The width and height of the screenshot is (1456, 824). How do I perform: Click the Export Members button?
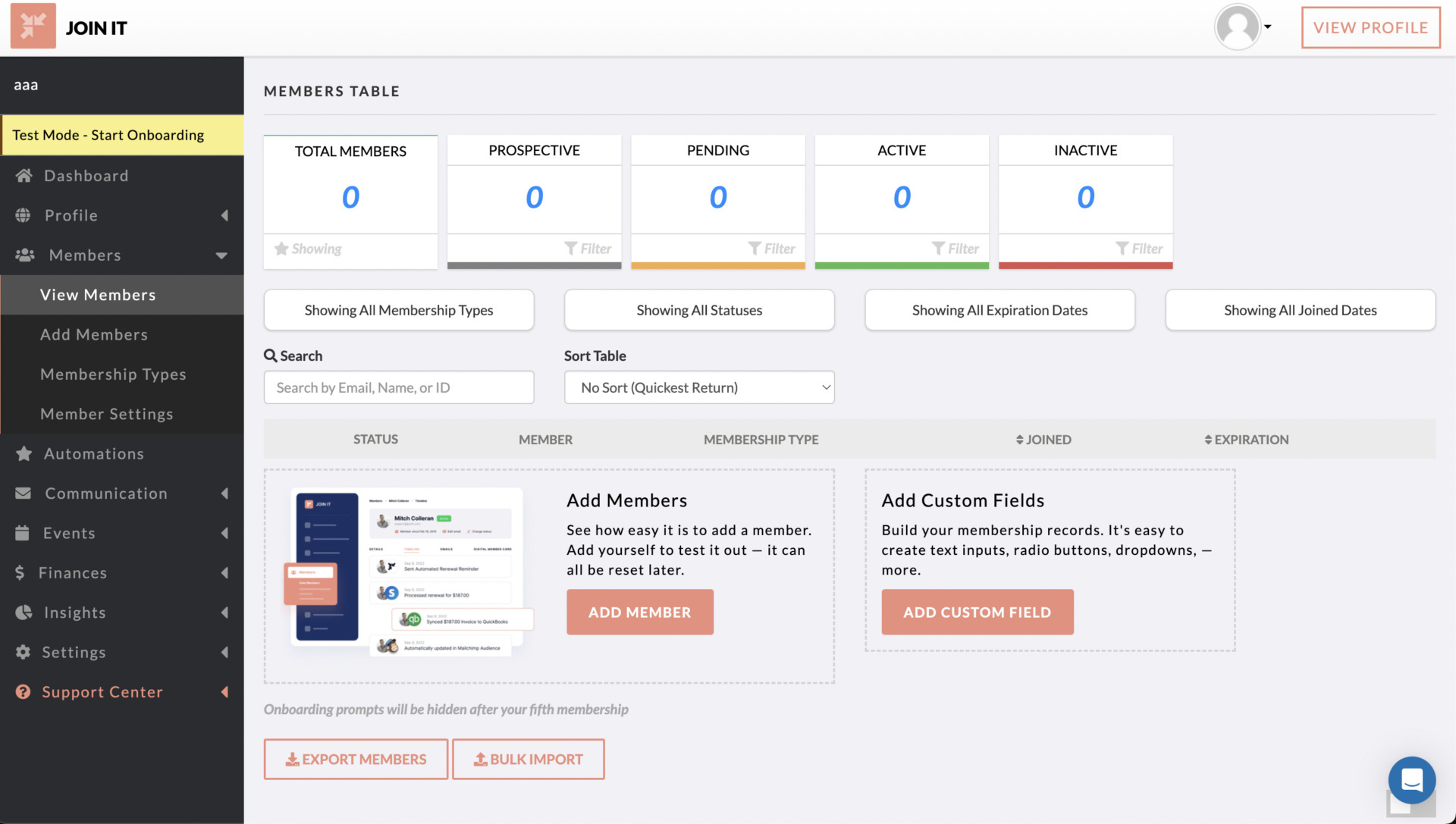point(356,759)
